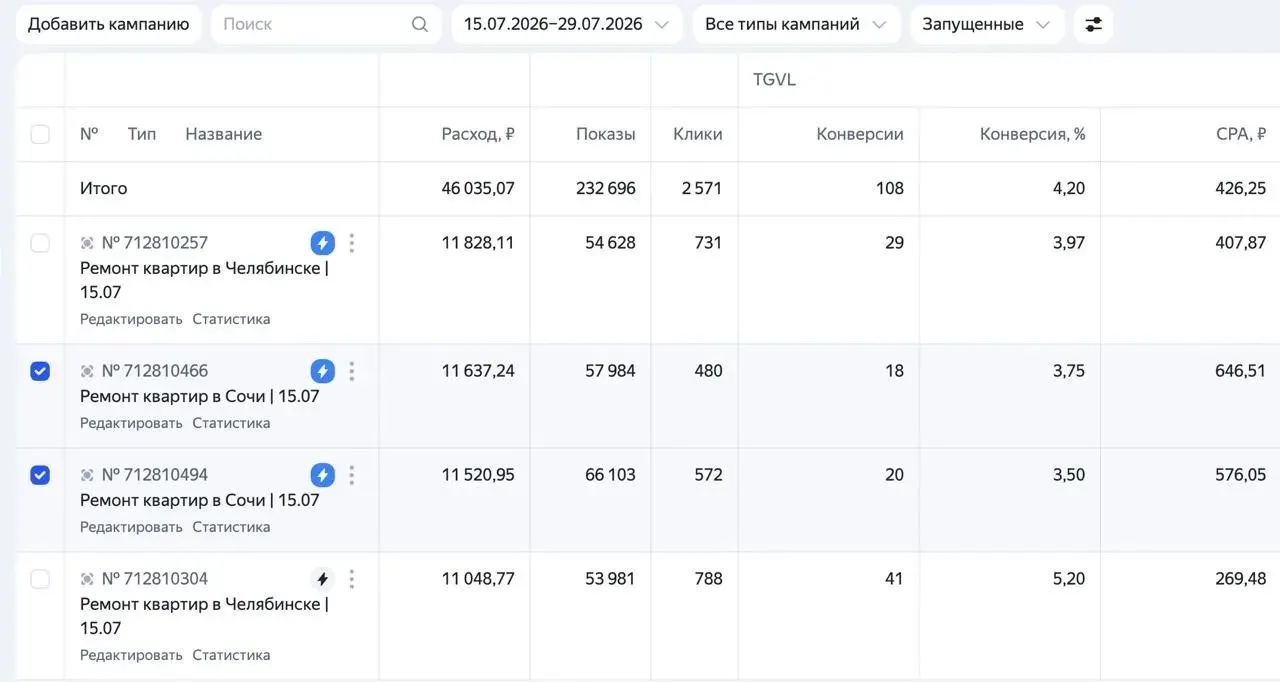Check the box for campaign 712810304
Image resolution: width=1280 pixels, height=682 pixels.
tap(40, 579)
